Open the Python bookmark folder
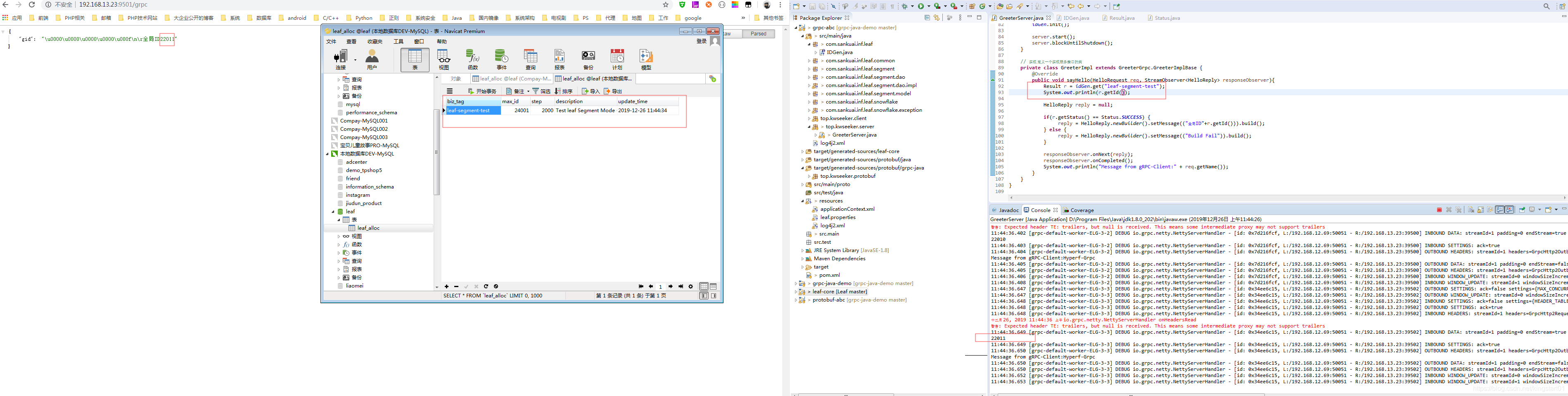The image size is (1568, 396). tap(359, 18)
